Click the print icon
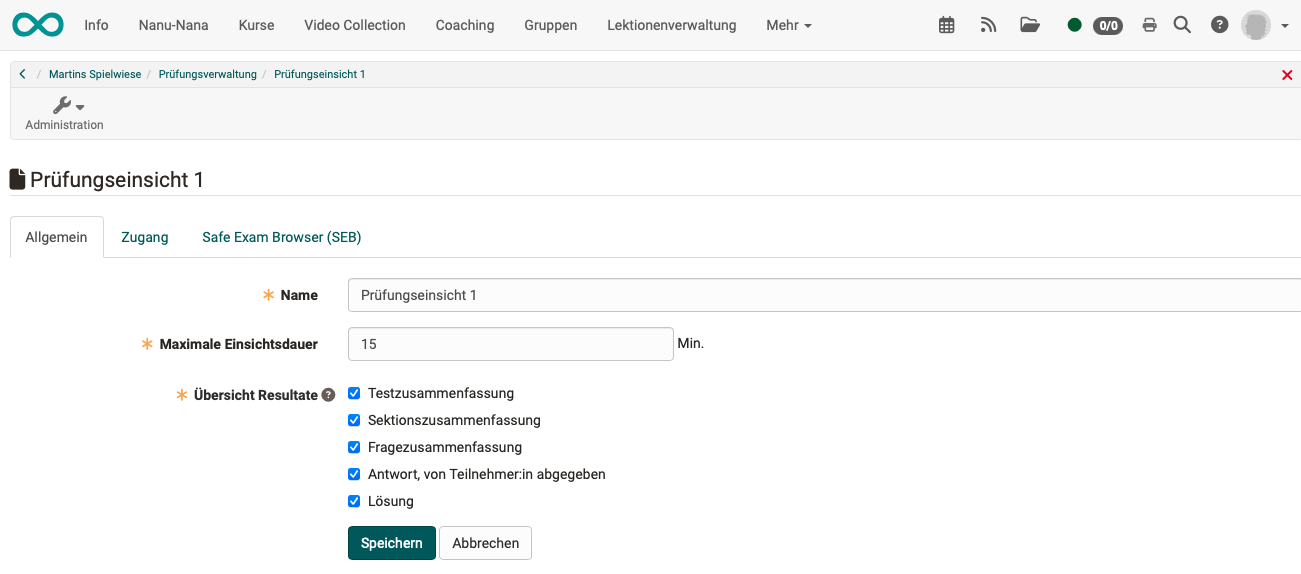Screen dimensions: 1301x574 [x=1150, y=25]
